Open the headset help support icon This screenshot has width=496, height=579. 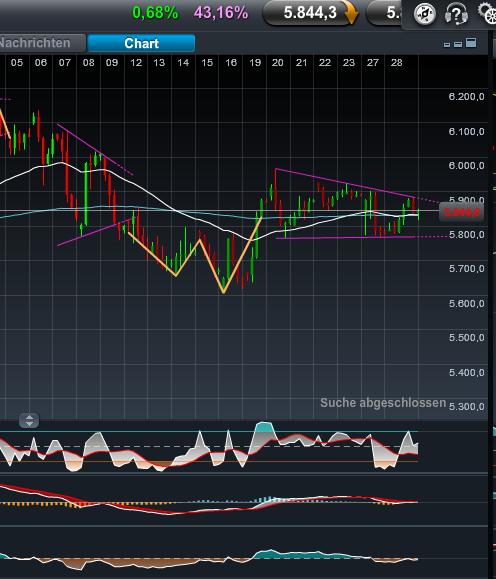click(x=456, y=14)
